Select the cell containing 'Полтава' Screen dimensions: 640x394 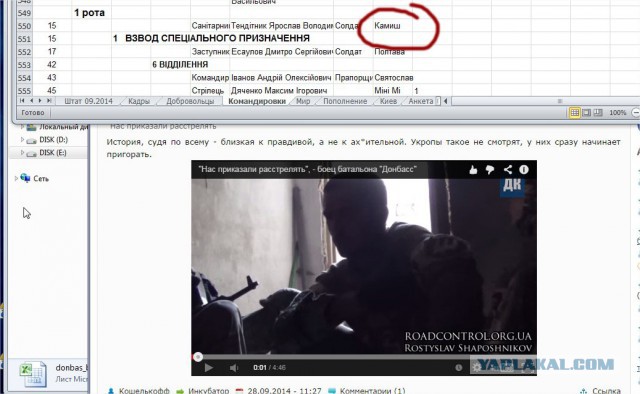tap(393, 52)
